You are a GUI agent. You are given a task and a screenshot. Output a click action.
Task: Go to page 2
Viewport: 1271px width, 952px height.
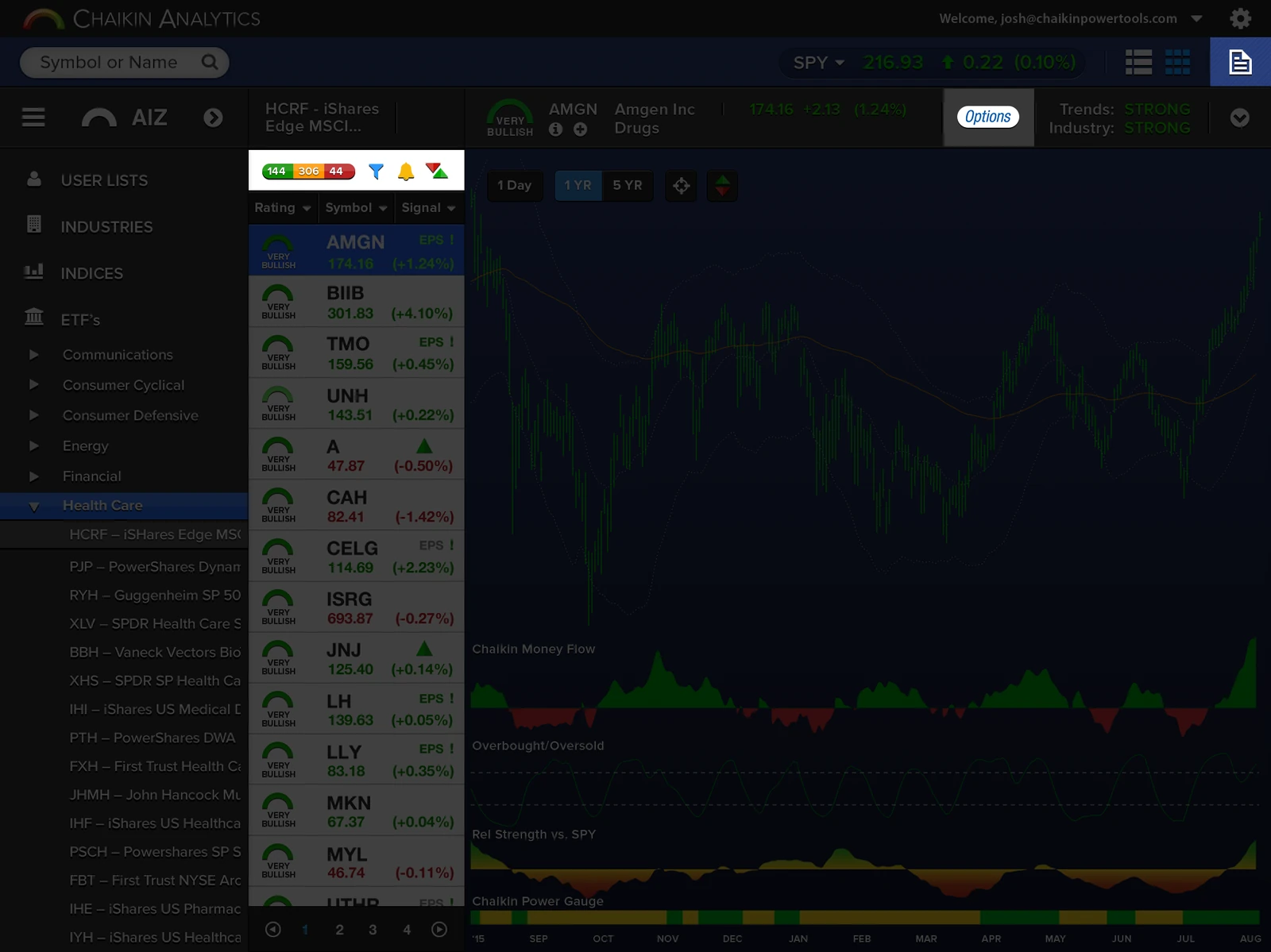click(339, 930)
